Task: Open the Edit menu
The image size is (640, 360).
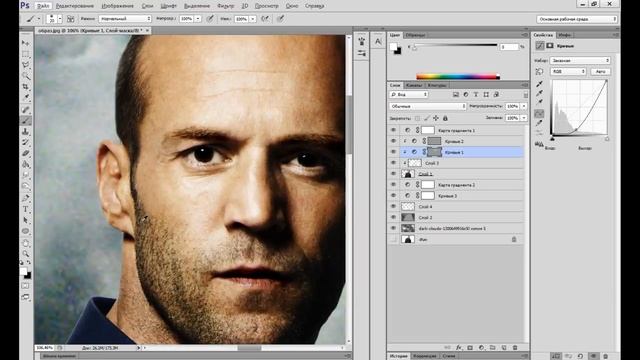Action: [x=75, y=6]
